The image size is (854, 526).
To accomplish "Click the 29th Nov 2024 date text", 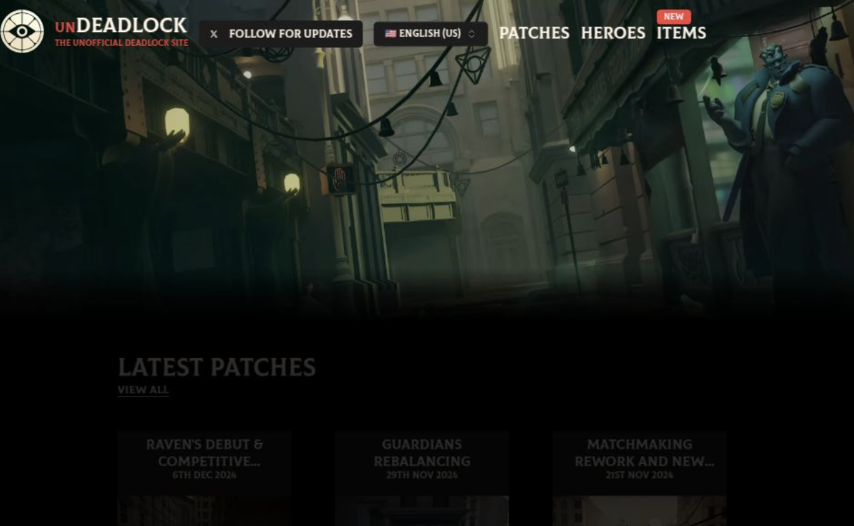I will pos(422,475).
